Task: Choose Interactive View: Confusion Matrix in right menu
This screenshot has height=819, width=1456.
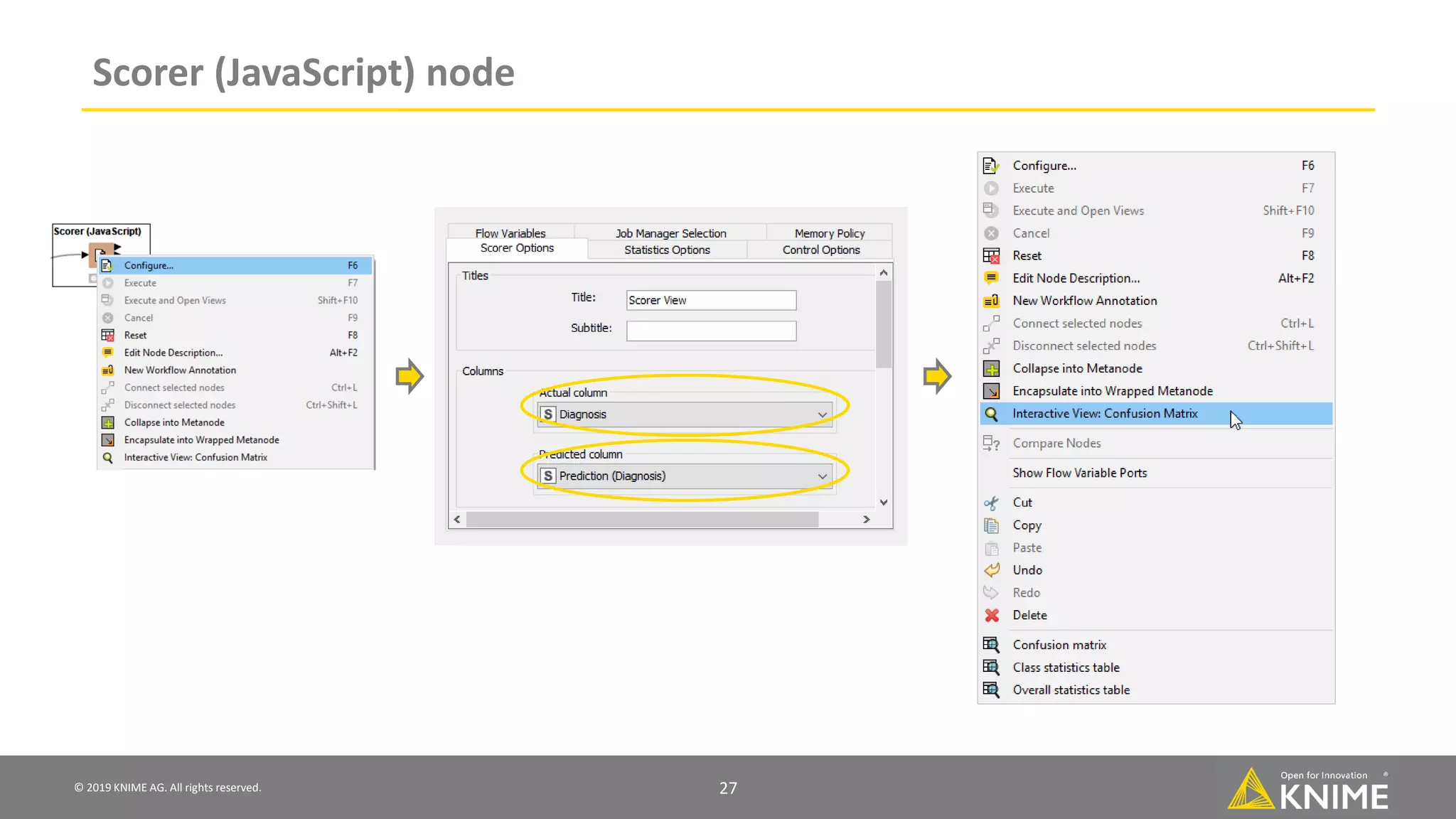Action: pyautogui.click(x=1156, y=414)
